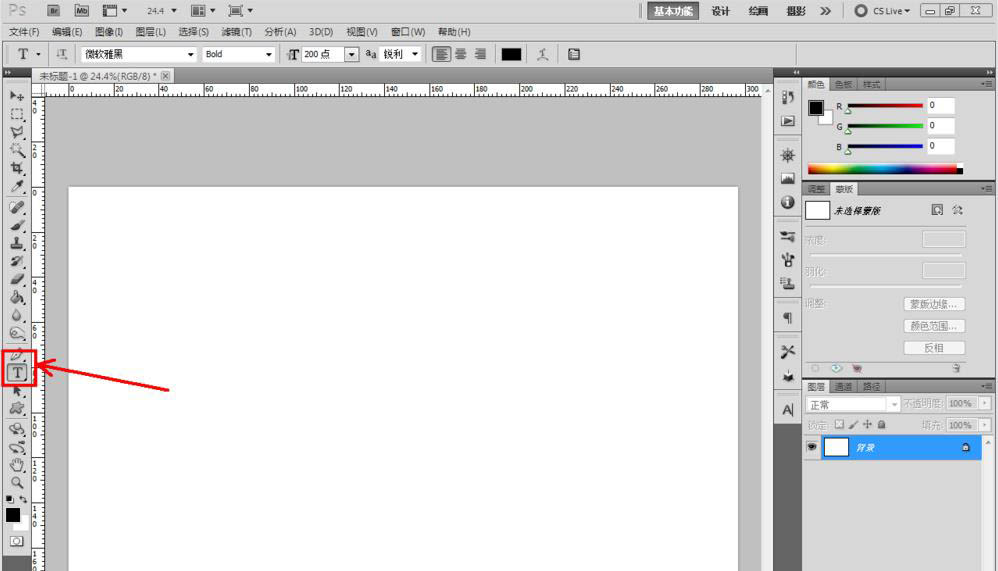Launch Mini Bridge from top bar
The width and height of the screenshot is (998, 571).
pyautogui.click(x=81, y=11)
